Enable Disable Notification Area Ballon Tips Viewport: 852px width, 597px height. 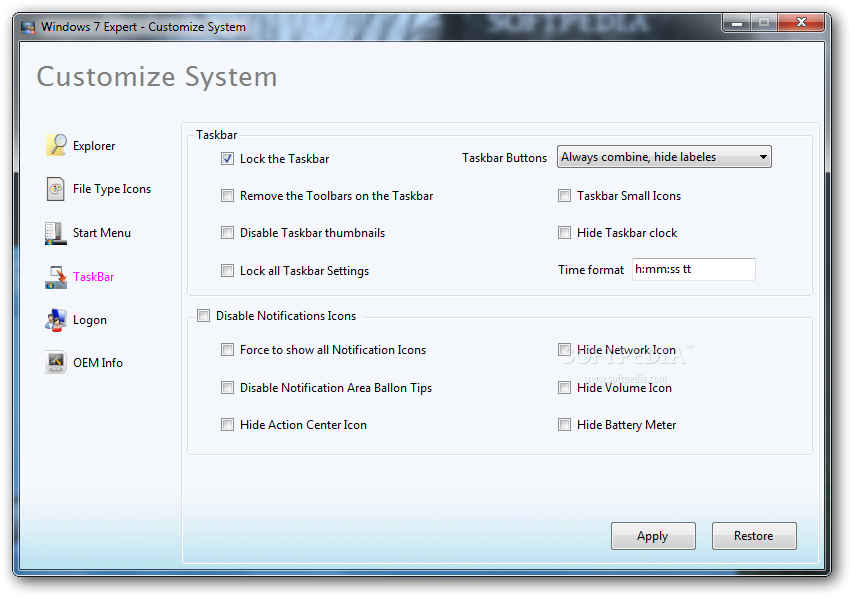point(227,388)
